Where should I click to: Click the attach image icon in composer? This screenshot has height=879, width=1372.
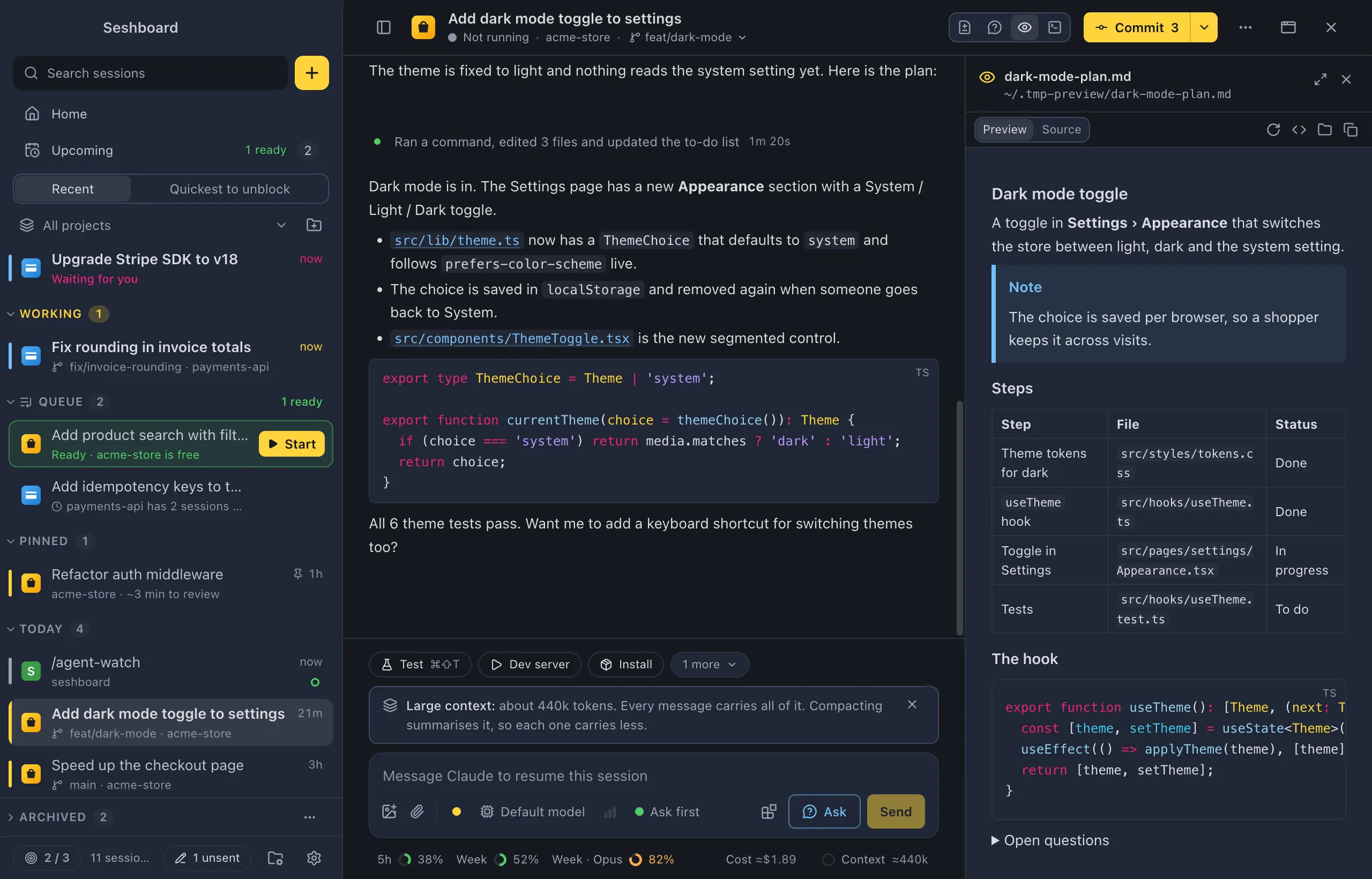pyautogui.click(x=389, y=811)
